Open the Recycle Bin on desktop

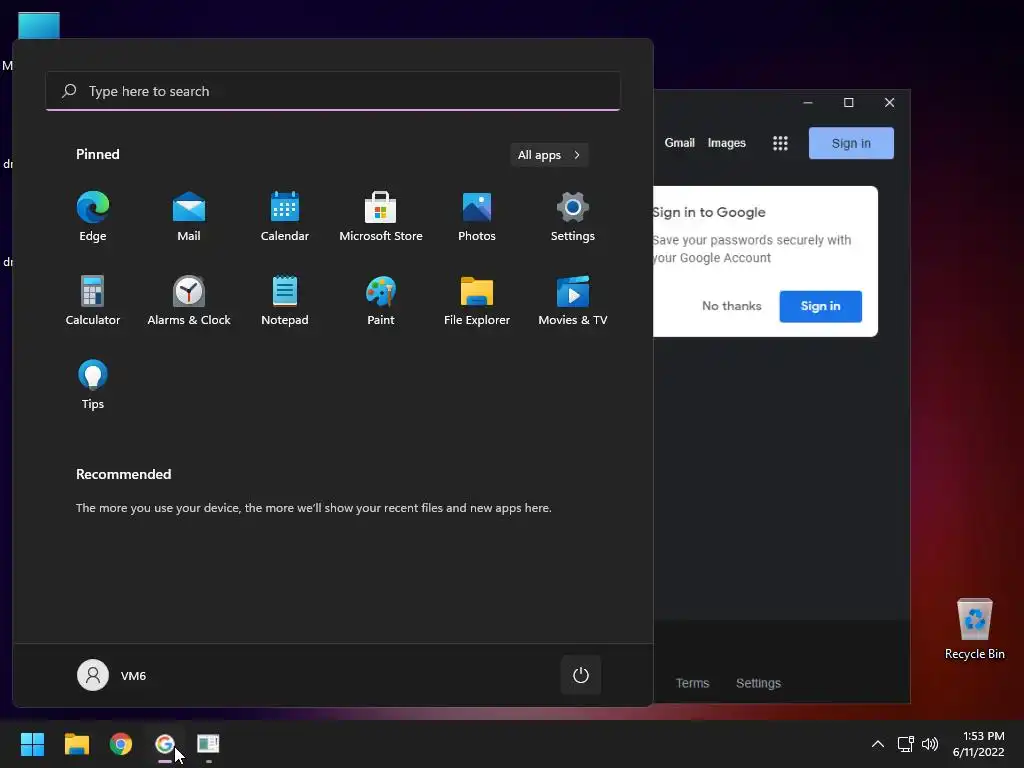[x=974, y=629]
